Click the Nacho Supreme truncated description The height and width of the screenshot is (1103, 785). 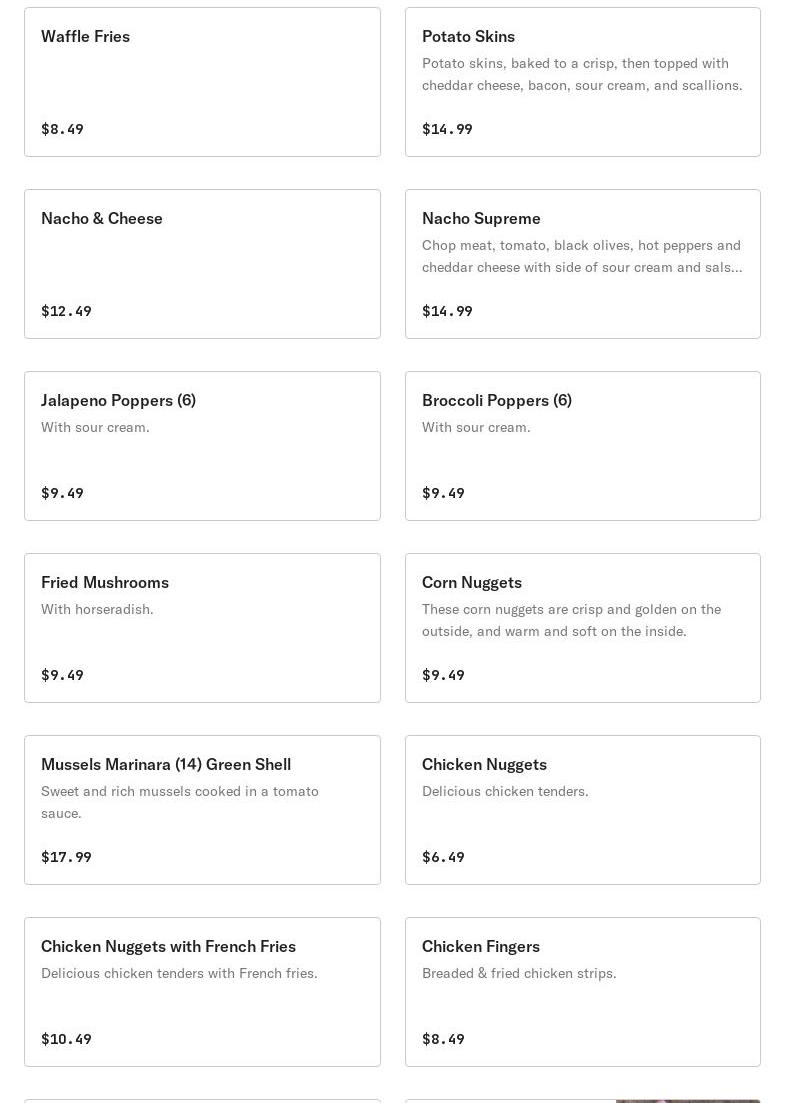click(582, 256)
